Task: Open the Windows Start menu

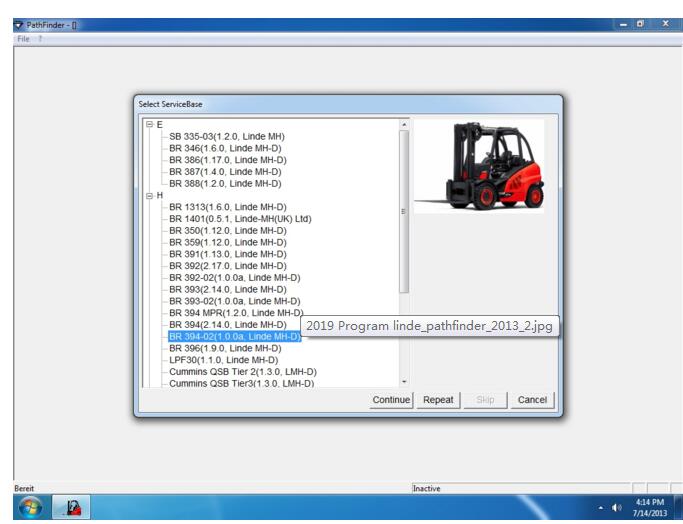Action: (30, 508)
